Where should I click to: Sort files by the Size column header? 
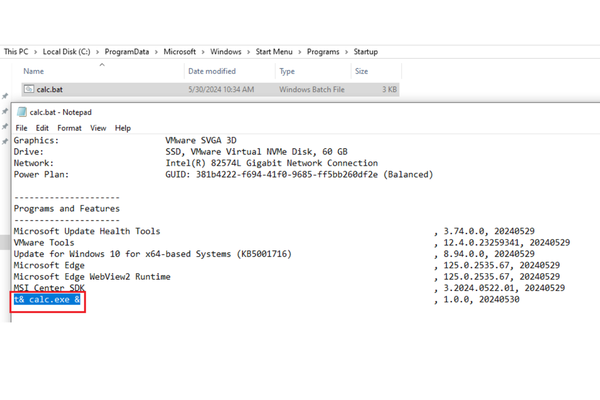click(x=361, y=71)
